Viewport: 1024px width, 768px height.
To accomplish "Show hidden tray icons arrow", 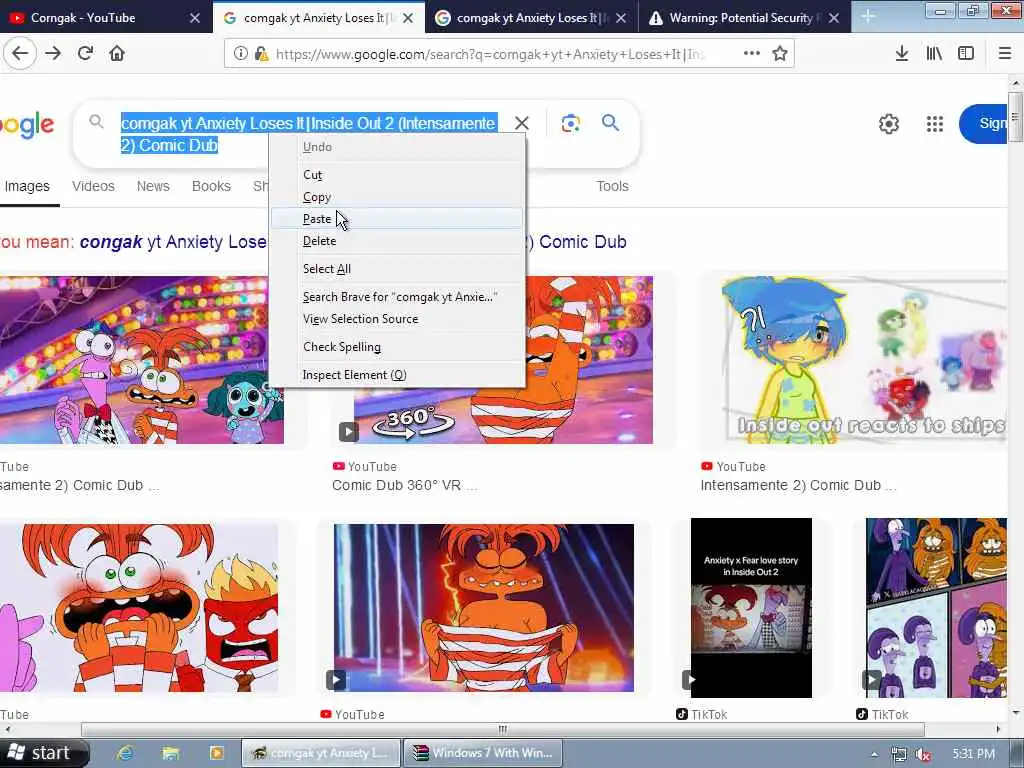I will 874,754.
